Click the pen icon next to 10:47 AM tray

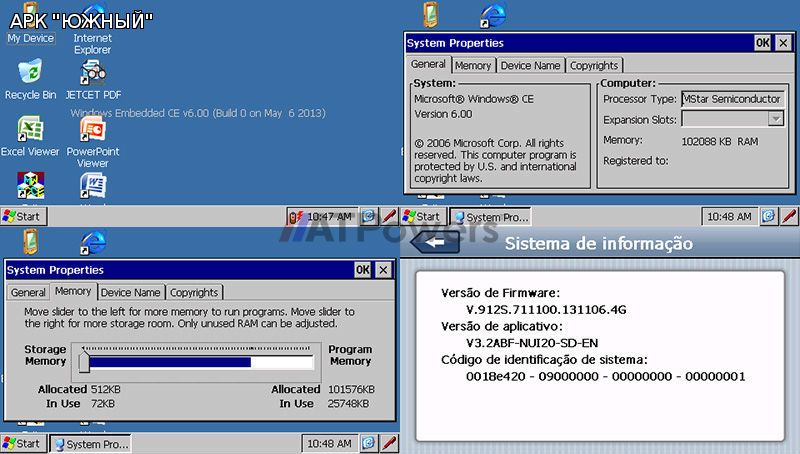pyautogui.click(x=389, y=216)
